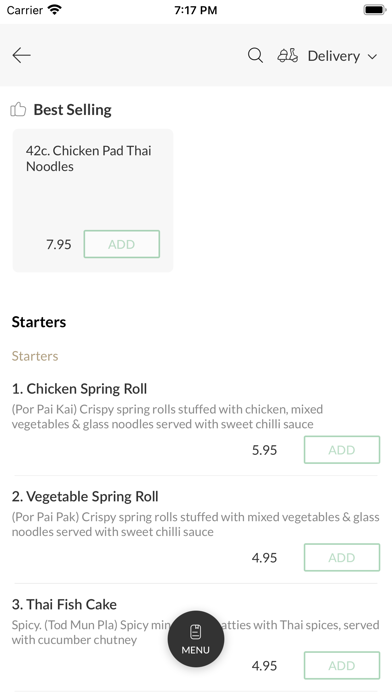The width and height of the screenshot is (392, 696).
Task: Tap the Best Selling heading text
Action: coord(73,110)
